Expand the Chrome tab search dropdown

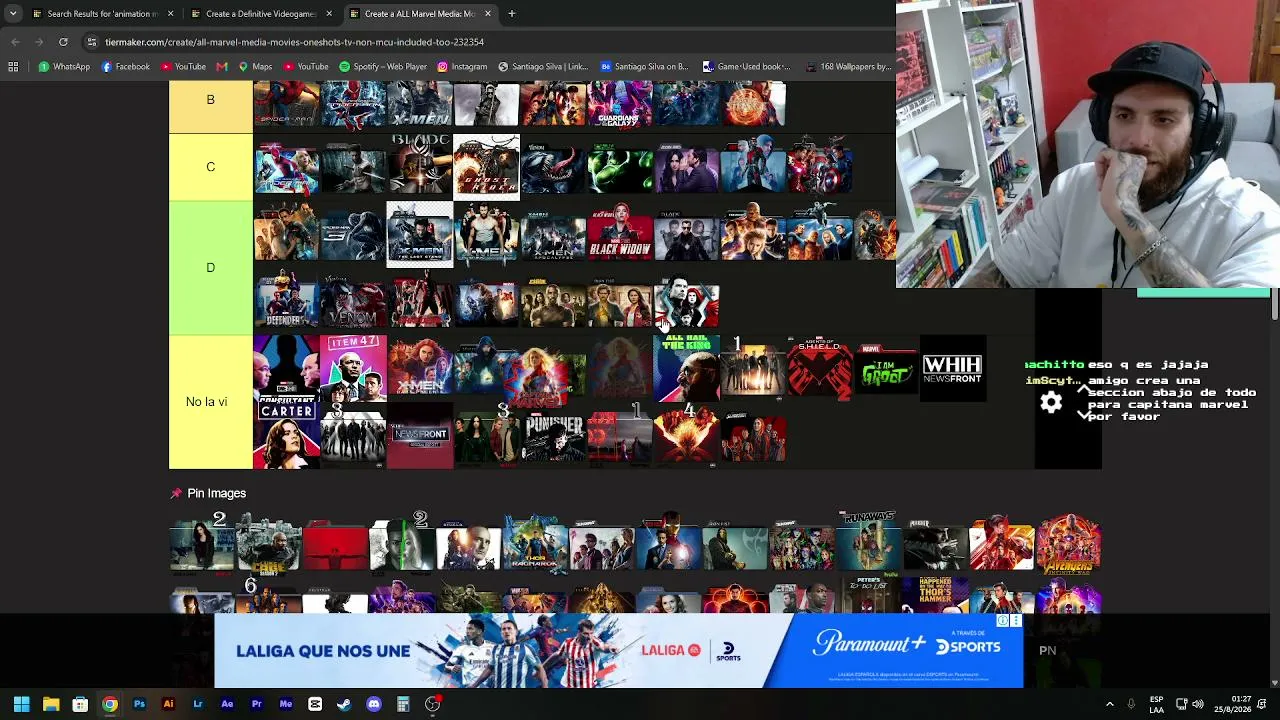[x=13, y=14]
